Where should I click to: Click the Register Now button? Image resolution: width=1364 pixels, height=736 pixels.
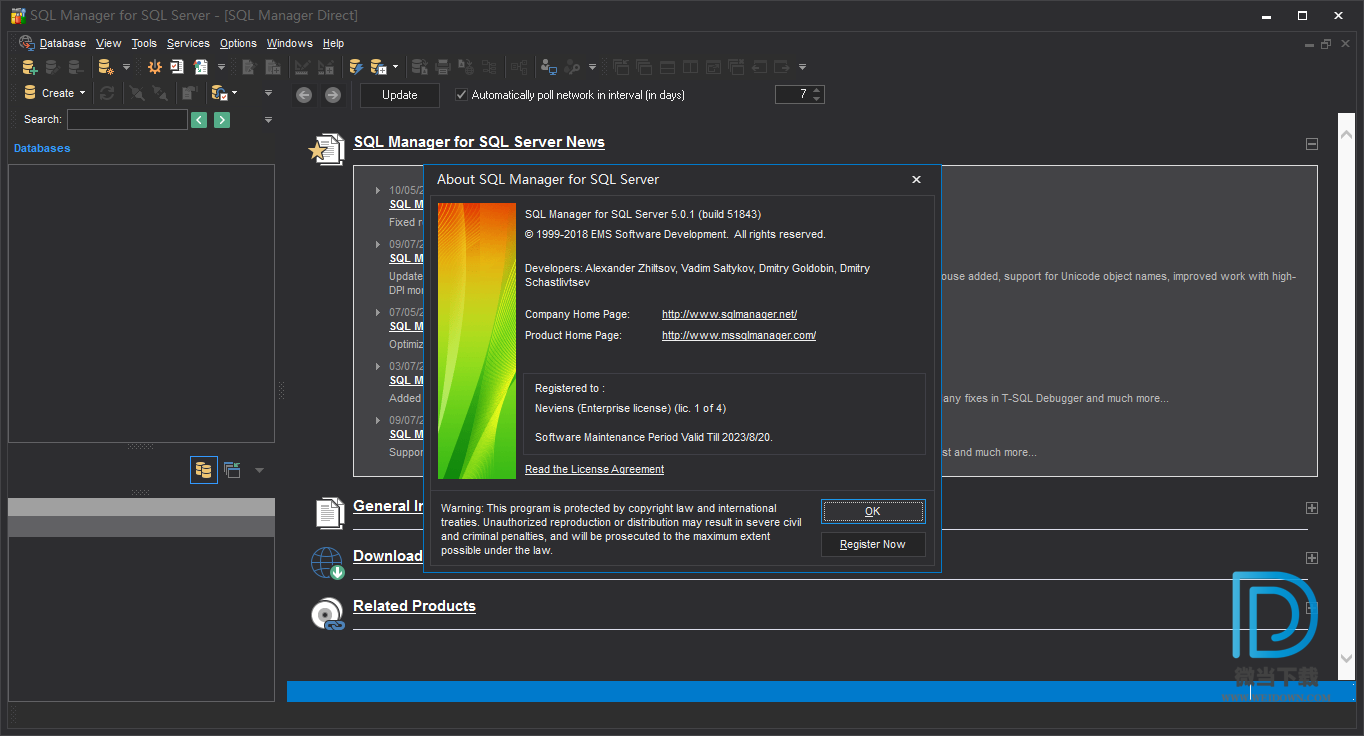(x=873, y=544)
